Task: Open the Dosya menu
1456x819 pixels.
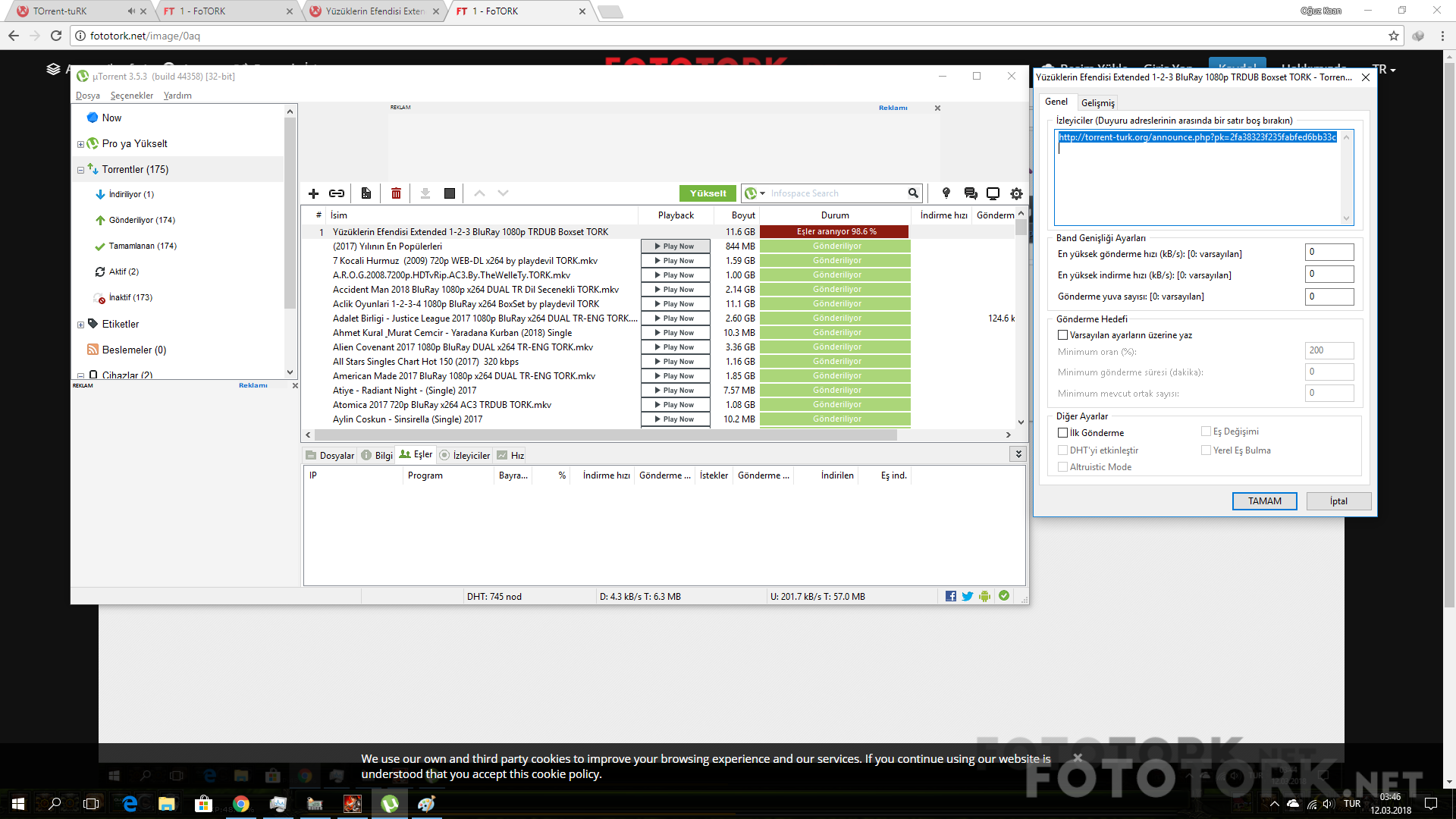Action: pos(88,96)
